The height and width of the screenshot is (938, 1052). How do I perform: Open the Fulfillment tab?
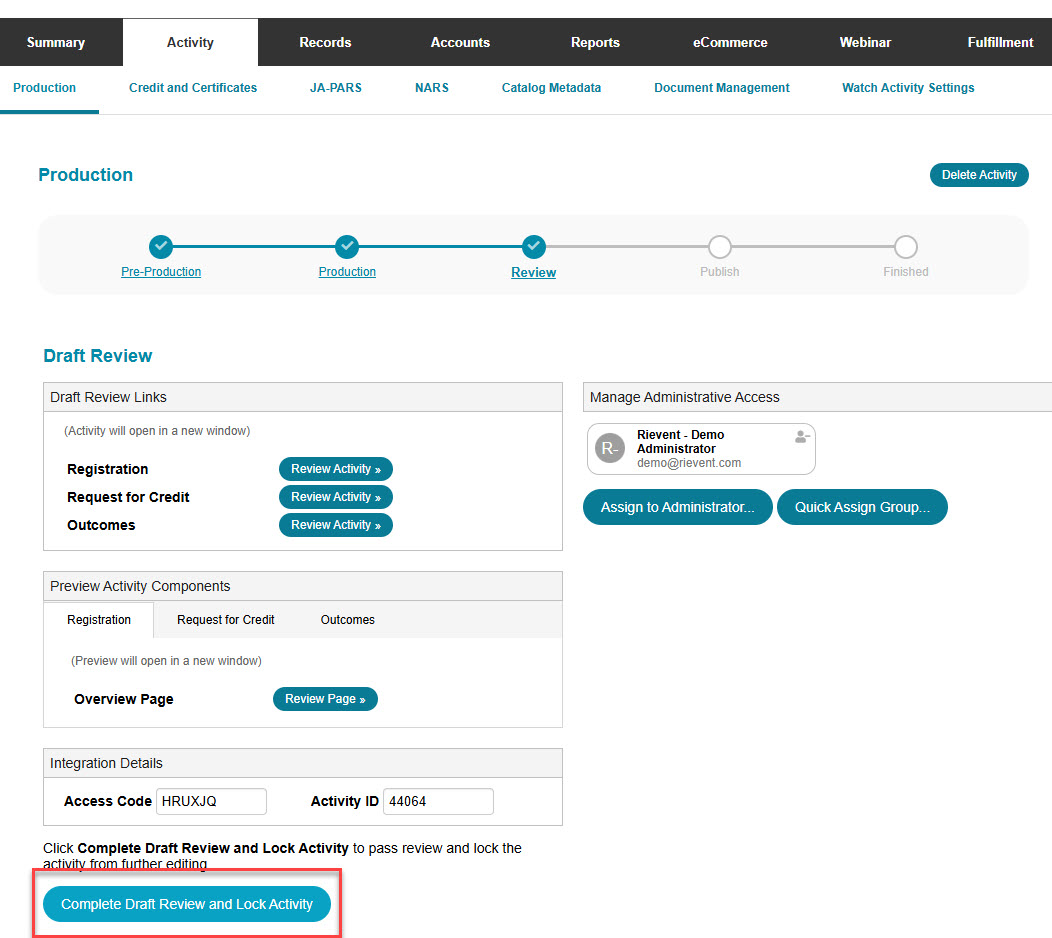click(x=1000, y=42)
